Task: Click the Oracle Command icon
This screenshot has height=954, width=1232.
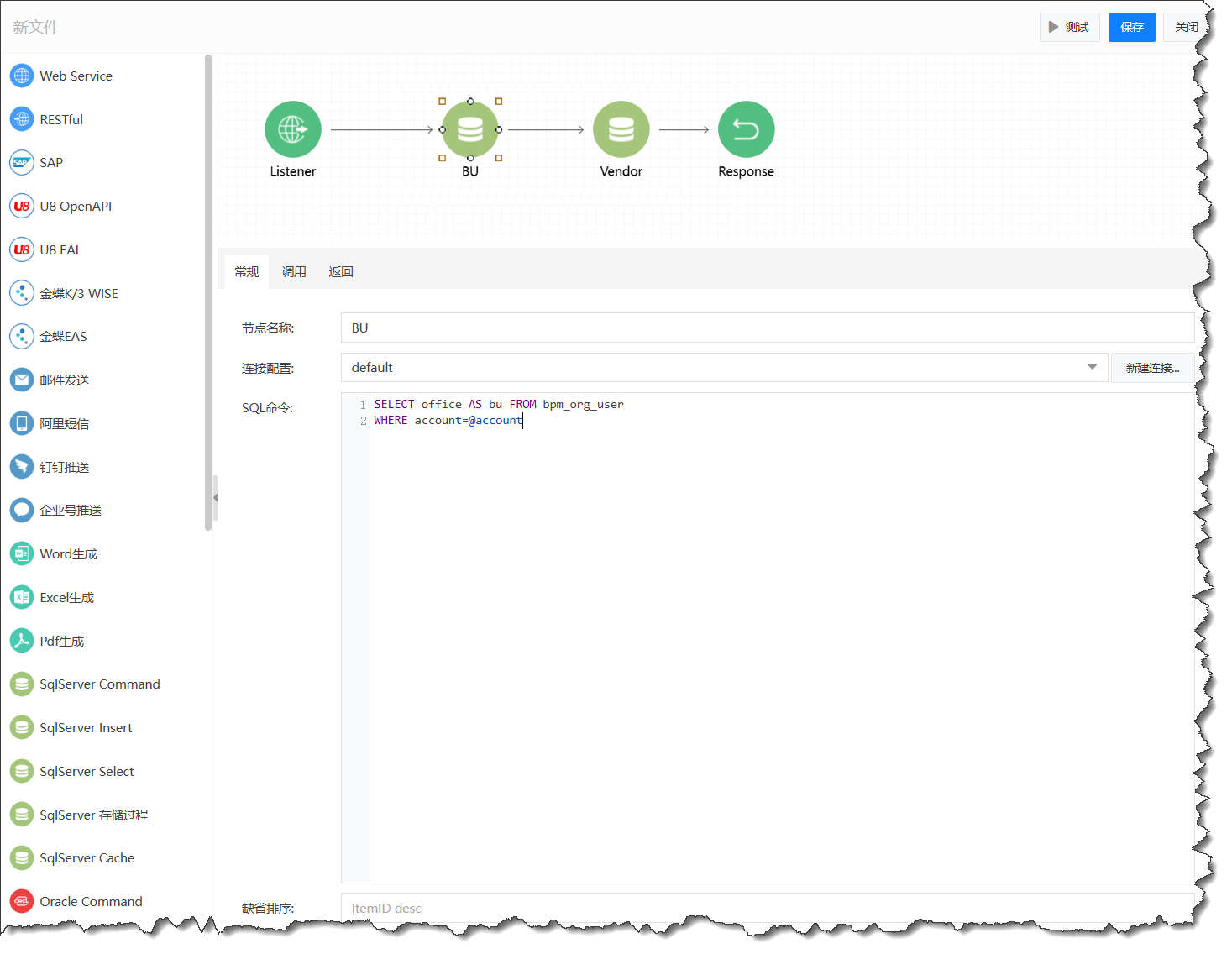Action: pyautogui.click(x=22, y=901)
